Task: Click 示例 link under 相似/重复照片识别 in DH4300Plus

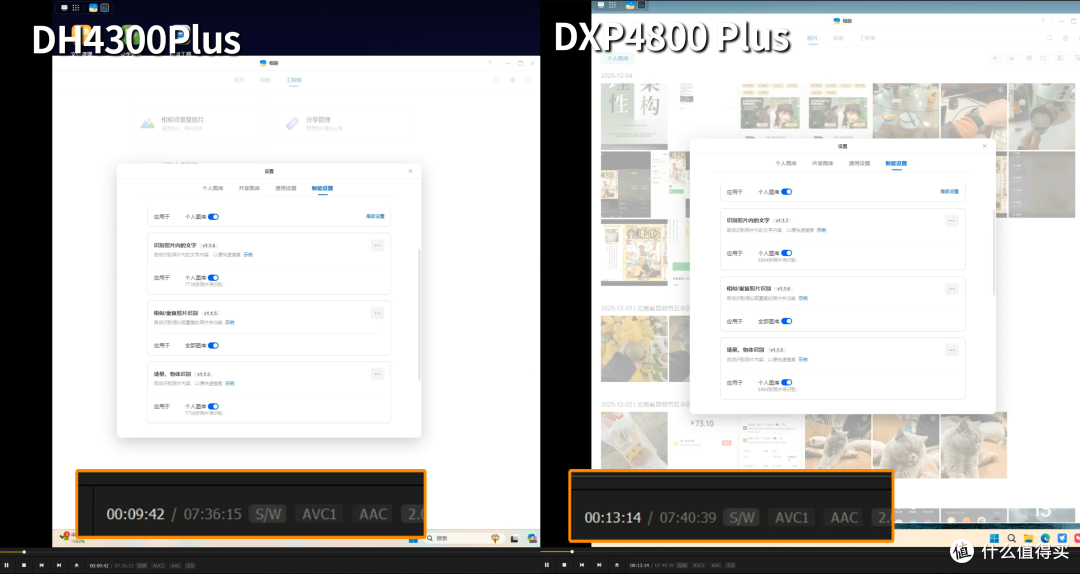Action: pos(229,322)
